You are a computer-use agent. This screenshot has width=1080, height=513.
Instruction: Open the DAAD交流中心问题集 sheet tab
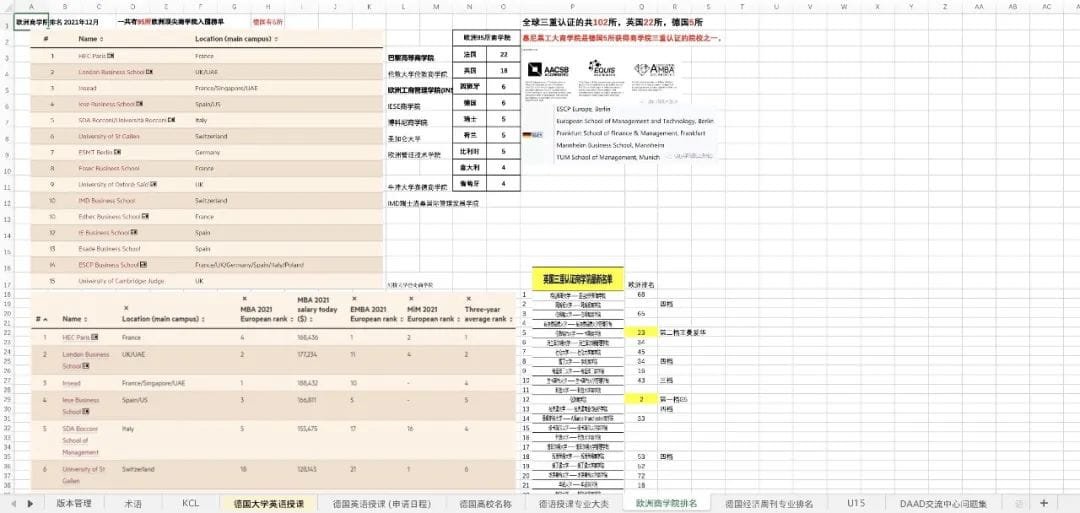(x=943, y=503)
